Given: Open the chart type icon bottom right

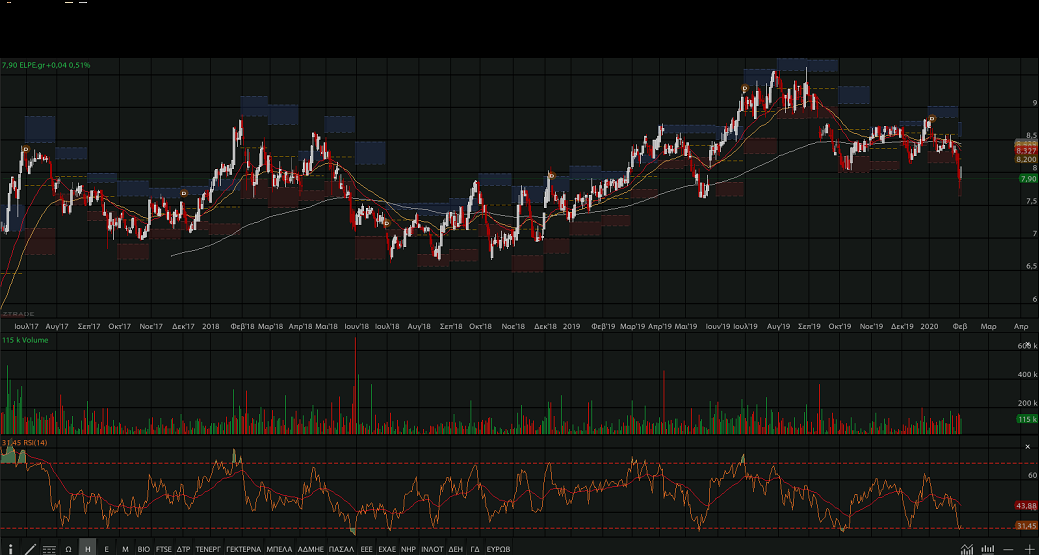Looking at the screenshot, I should tap(967, 549).
